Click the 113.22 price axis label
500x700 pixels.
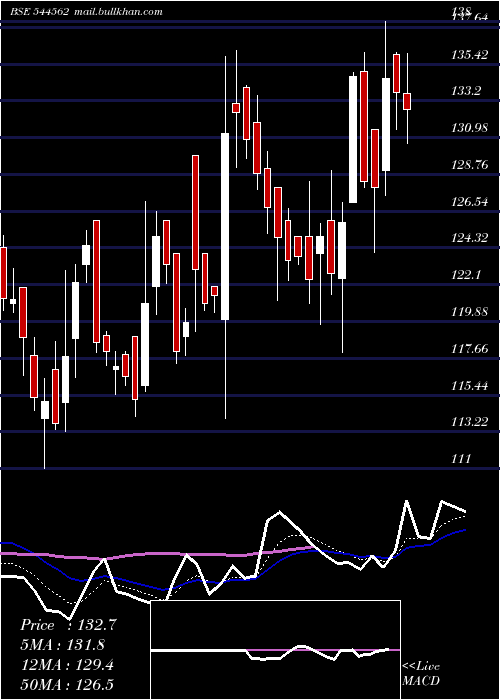(x=469, y=422)
